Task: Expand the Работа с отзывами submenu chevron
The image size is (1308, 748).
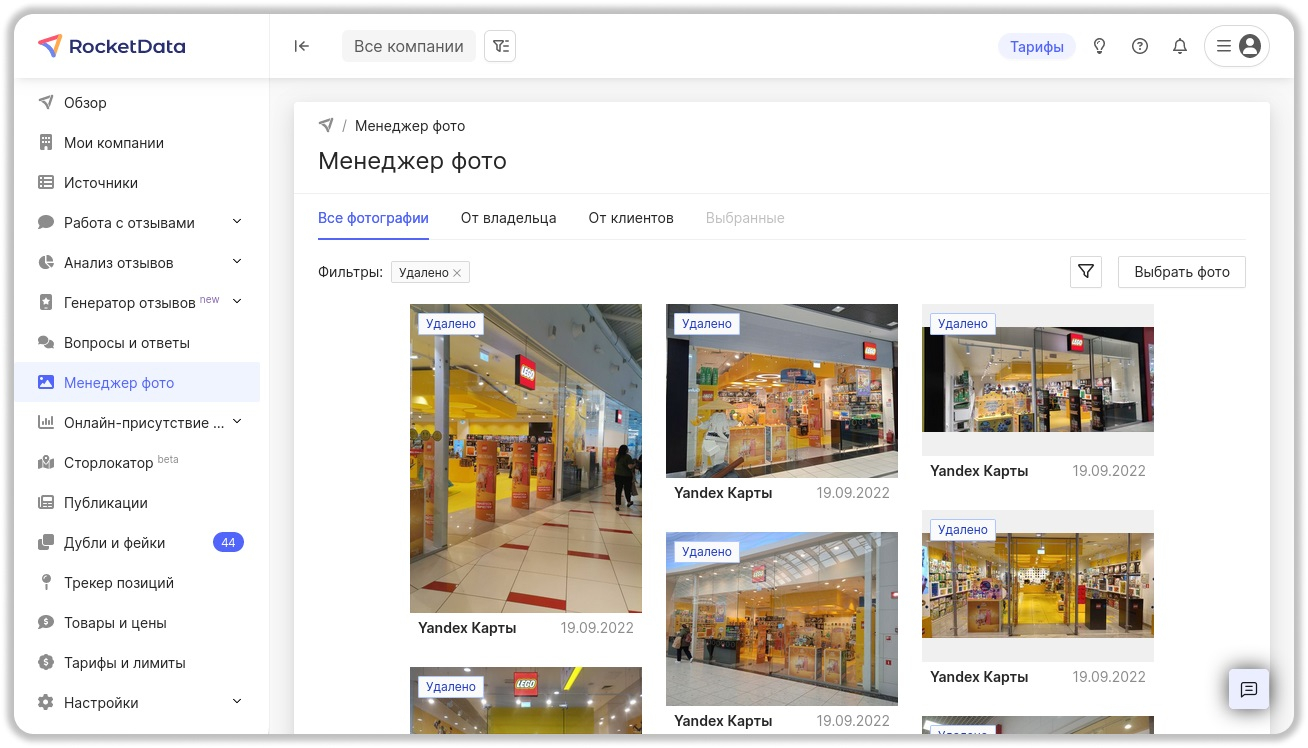Action: (237, 221)
